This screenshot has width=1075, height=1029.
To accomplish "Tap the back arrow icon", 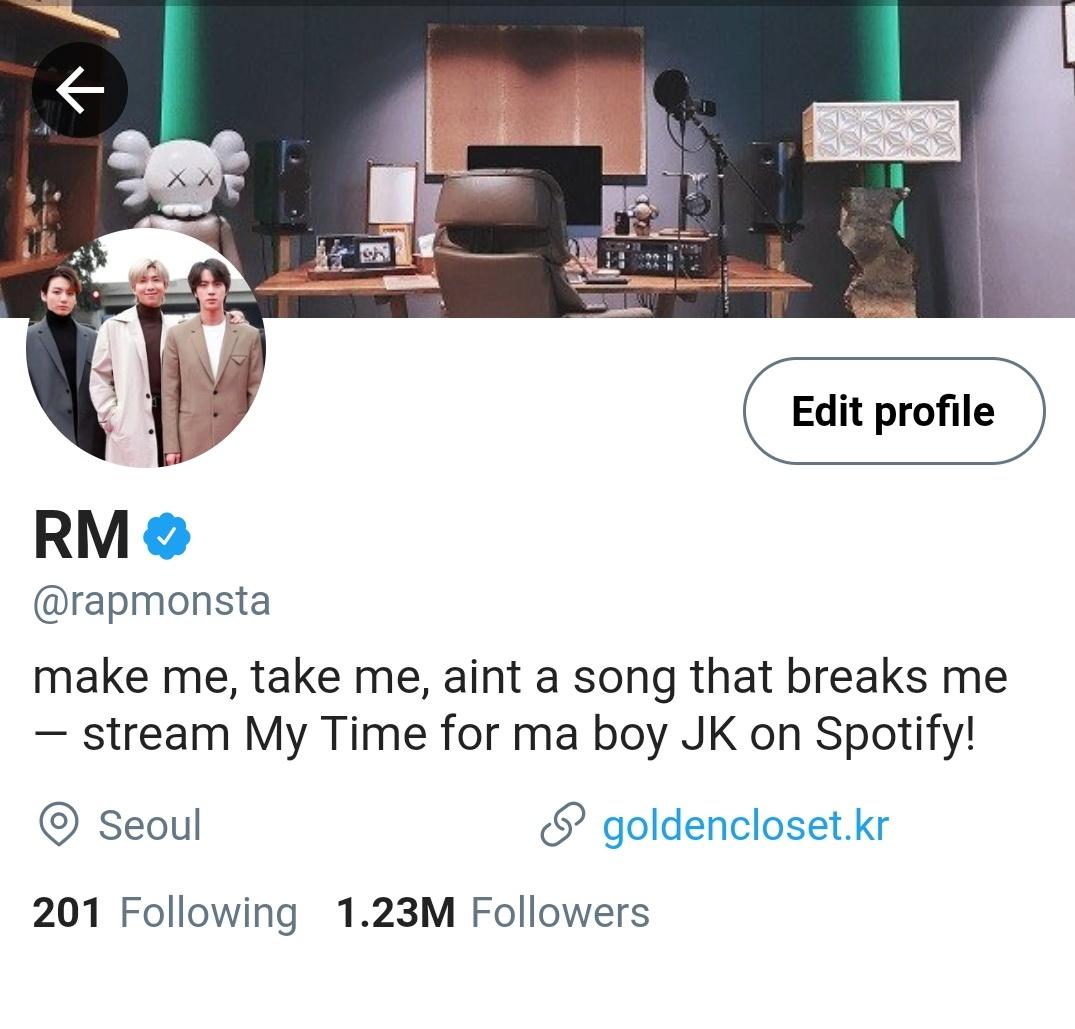I will [x=80, y=90].
